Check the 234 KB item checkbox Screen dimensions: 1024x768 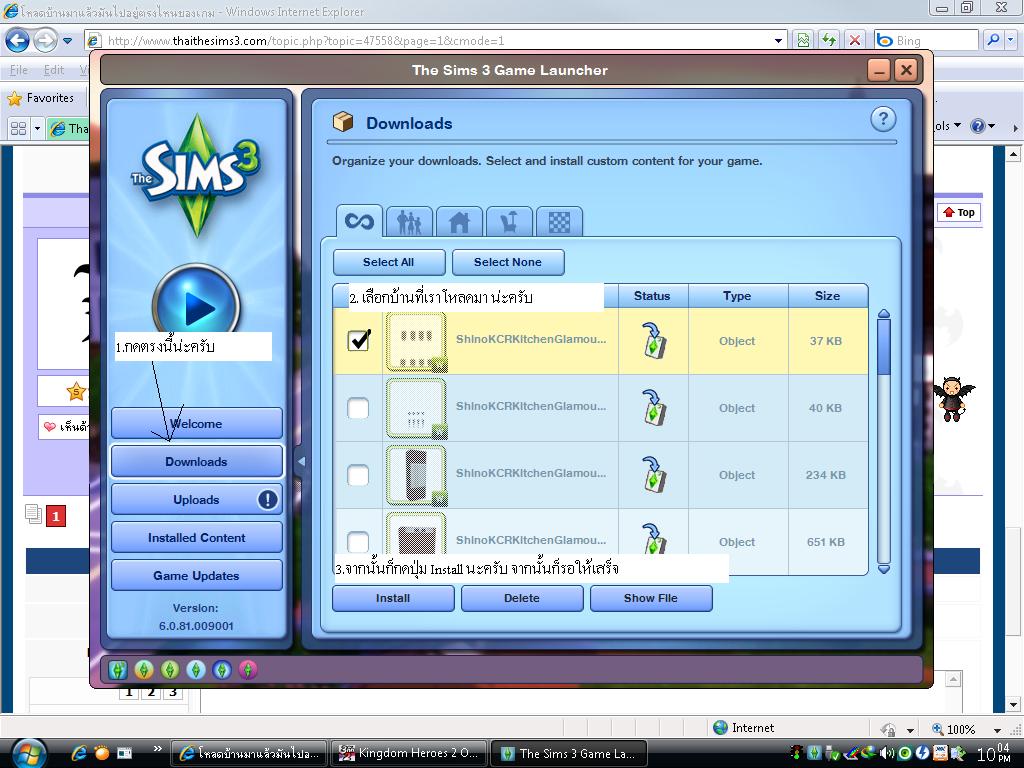(358, 475)
